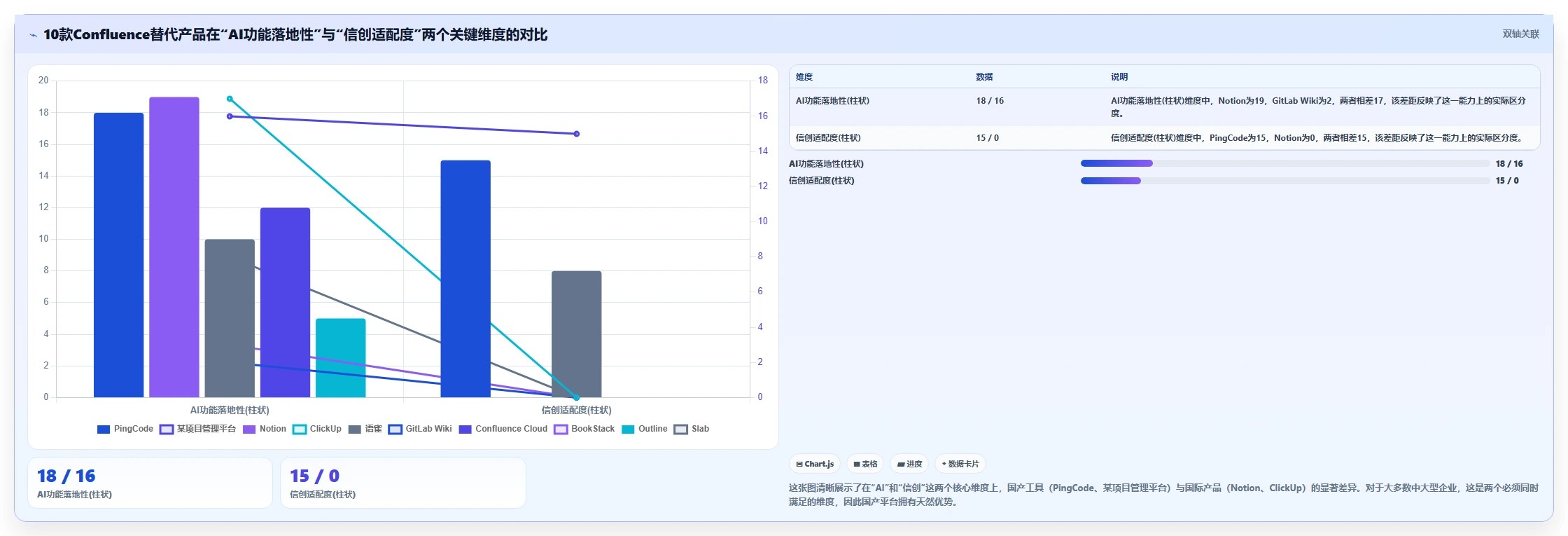Click the teal Outline bar at 5
Viewport: 1568px width, 536px height.
point(341,358)
